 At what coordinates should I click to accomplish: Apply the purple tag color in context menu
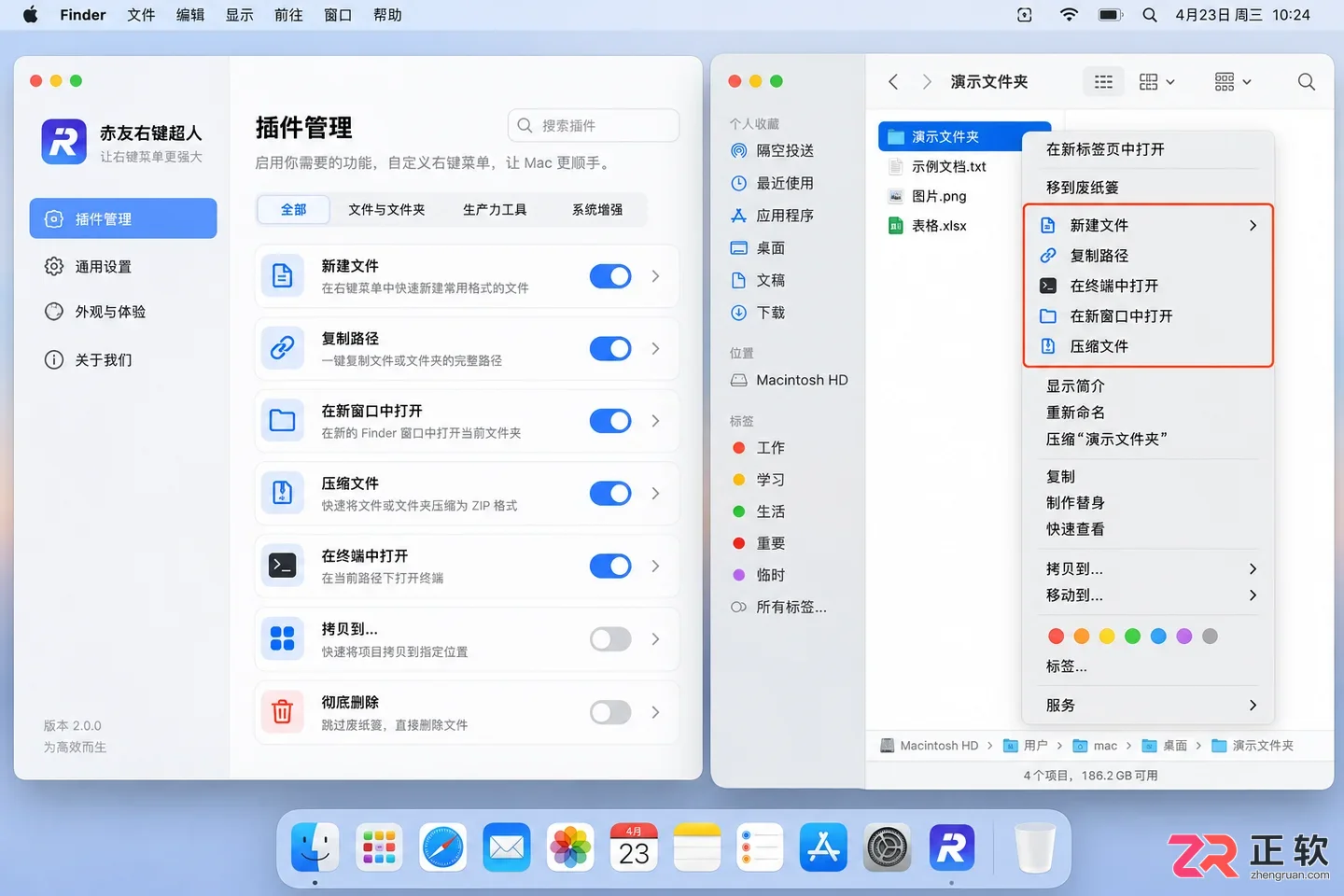(1183, 637)
